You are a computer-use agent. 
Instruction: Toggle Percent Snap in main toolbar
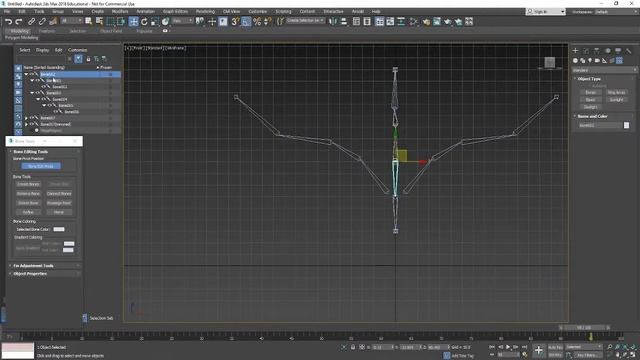pos(257,21)
